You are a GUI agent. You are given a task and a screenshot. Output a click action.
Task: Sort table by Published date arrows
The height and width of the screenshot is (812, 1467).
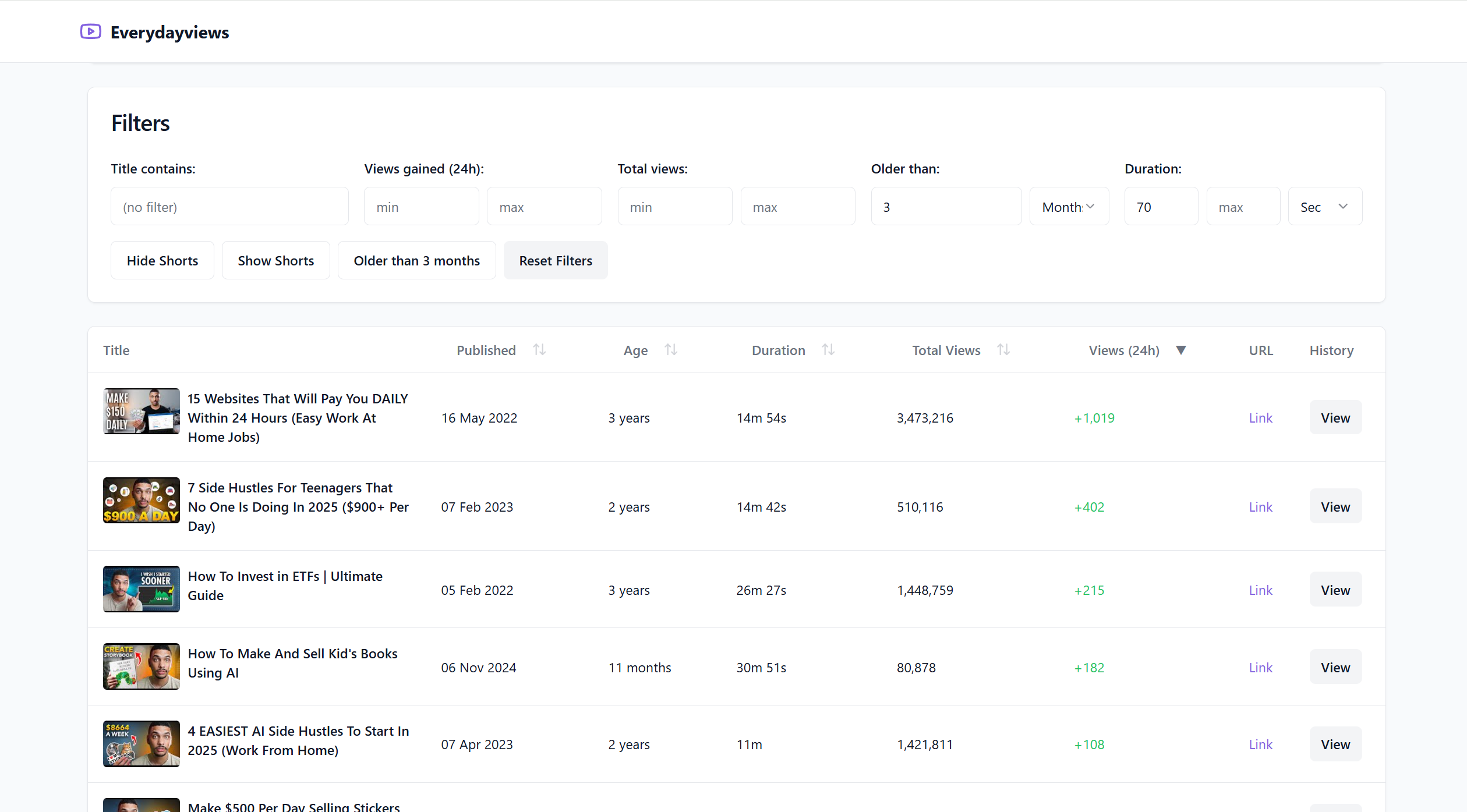point(539,350)
